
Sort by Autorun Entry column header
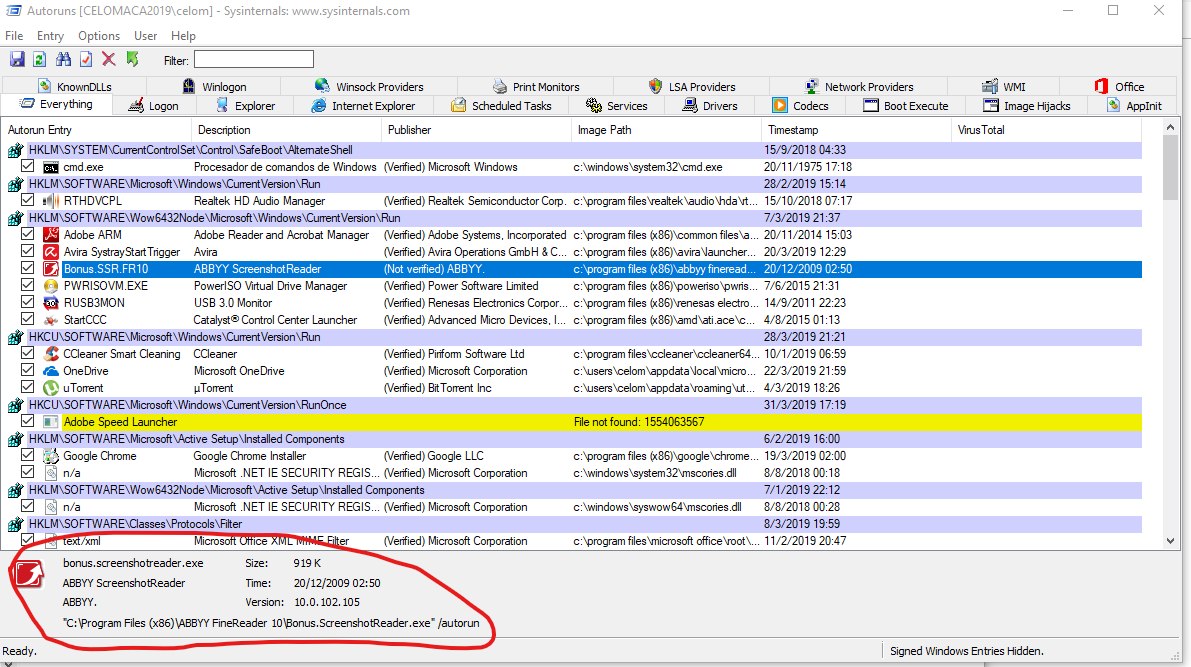click(96, 130)
